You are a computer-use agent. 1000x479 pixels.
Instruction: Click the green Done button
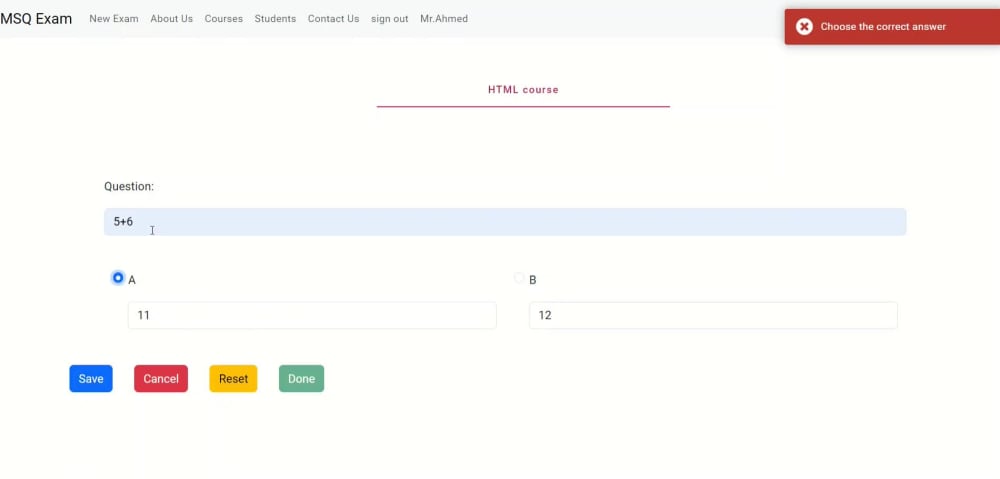(x=302, y=379)
